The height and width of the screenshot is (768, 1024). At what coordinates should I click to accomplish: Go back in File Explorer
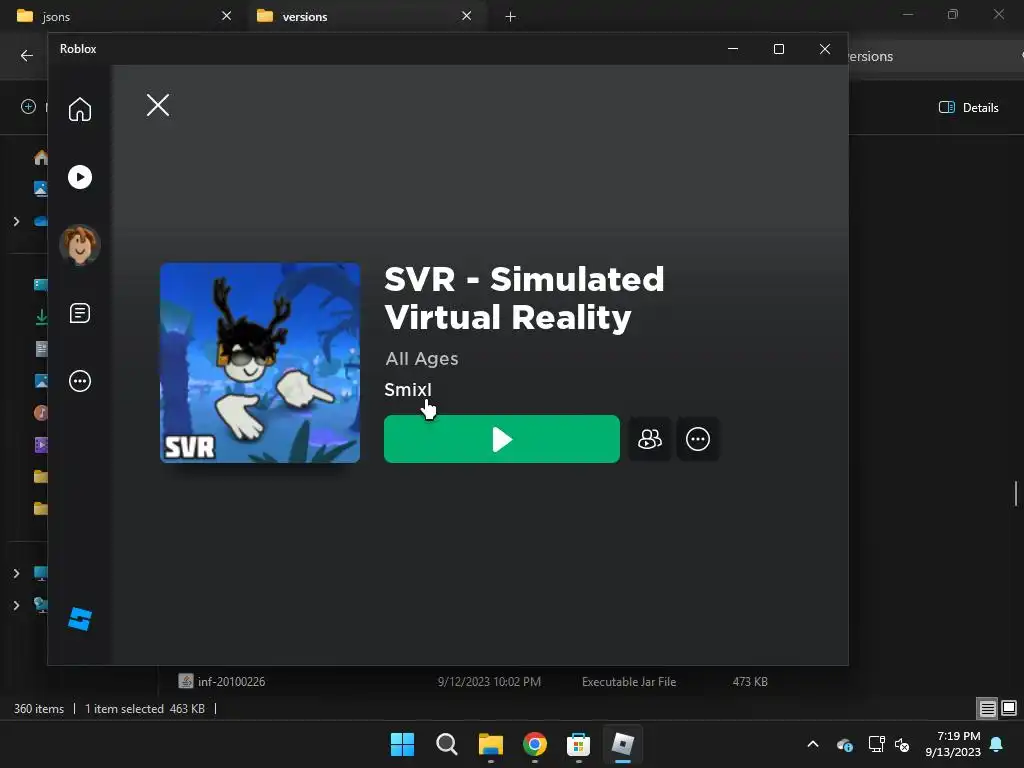[27, 56]
